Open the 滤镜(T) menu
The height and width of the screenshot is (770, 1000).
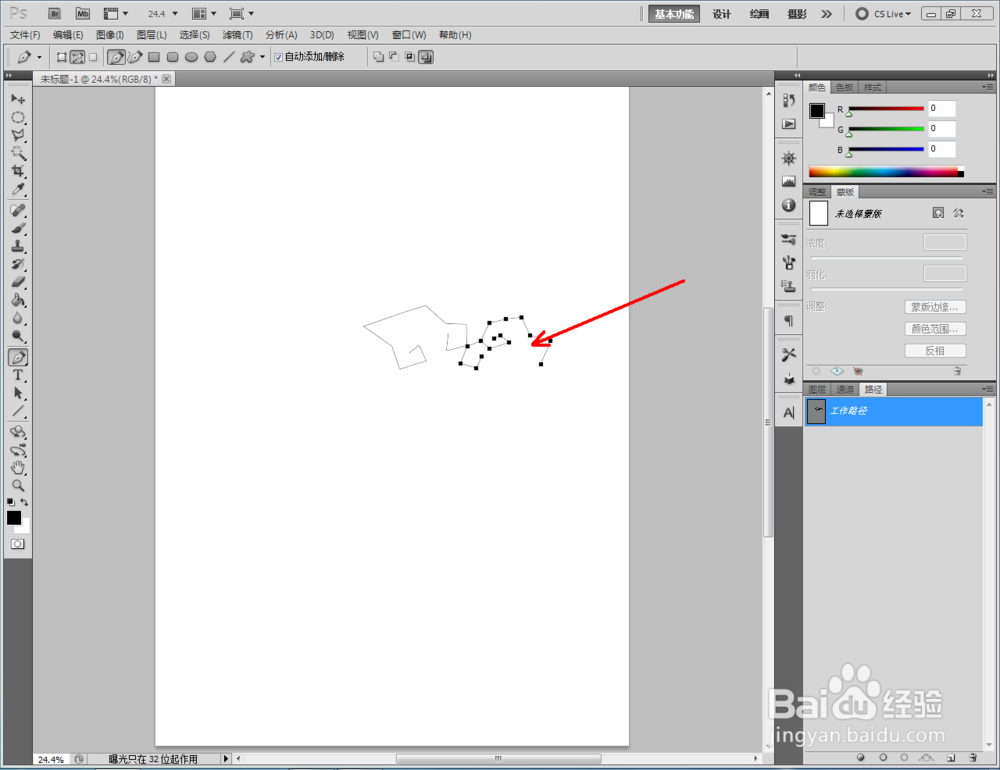pos(237,34)
